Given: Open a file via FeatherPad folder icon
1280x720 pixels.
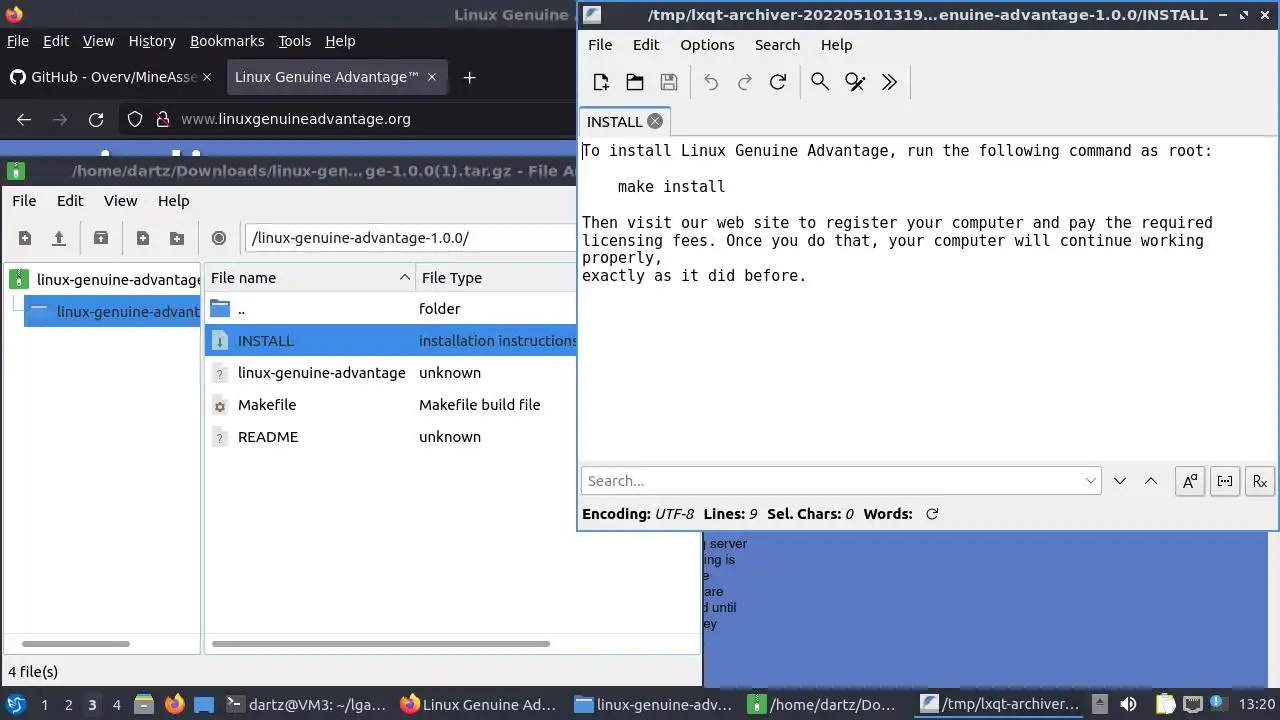Looking at the screenshot, I should tap(635, 82).
